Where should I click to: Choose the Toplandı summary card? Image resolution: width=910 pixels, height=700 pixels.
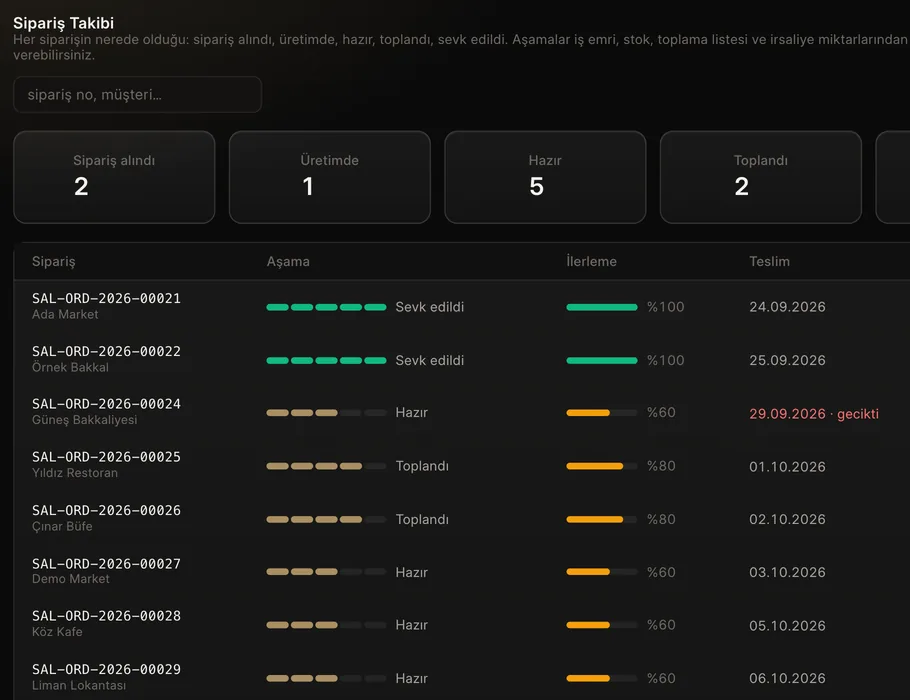[760, 177]
